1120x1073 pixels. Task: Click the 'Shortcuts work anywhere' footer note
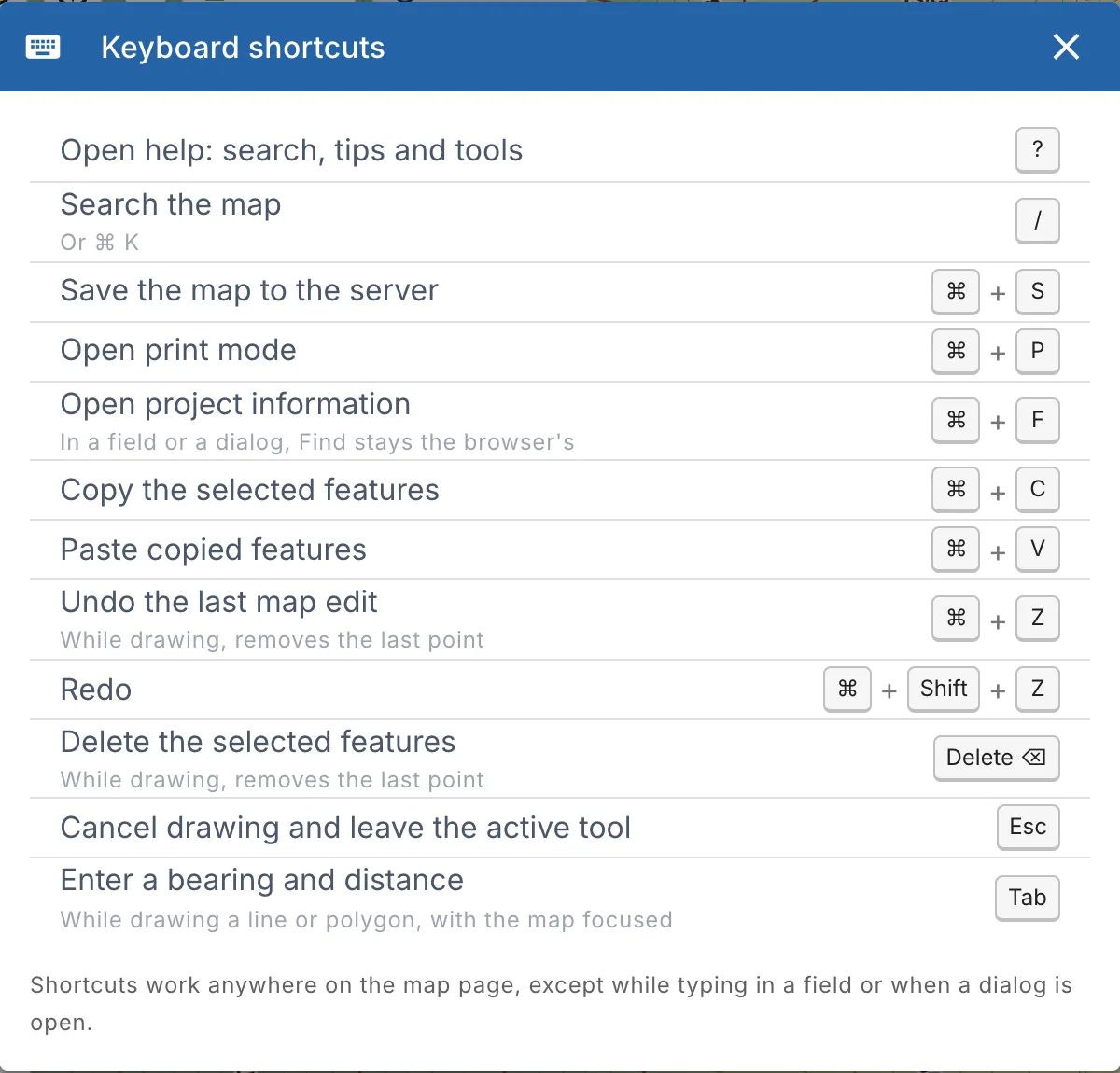click(x=552, y=1004)
